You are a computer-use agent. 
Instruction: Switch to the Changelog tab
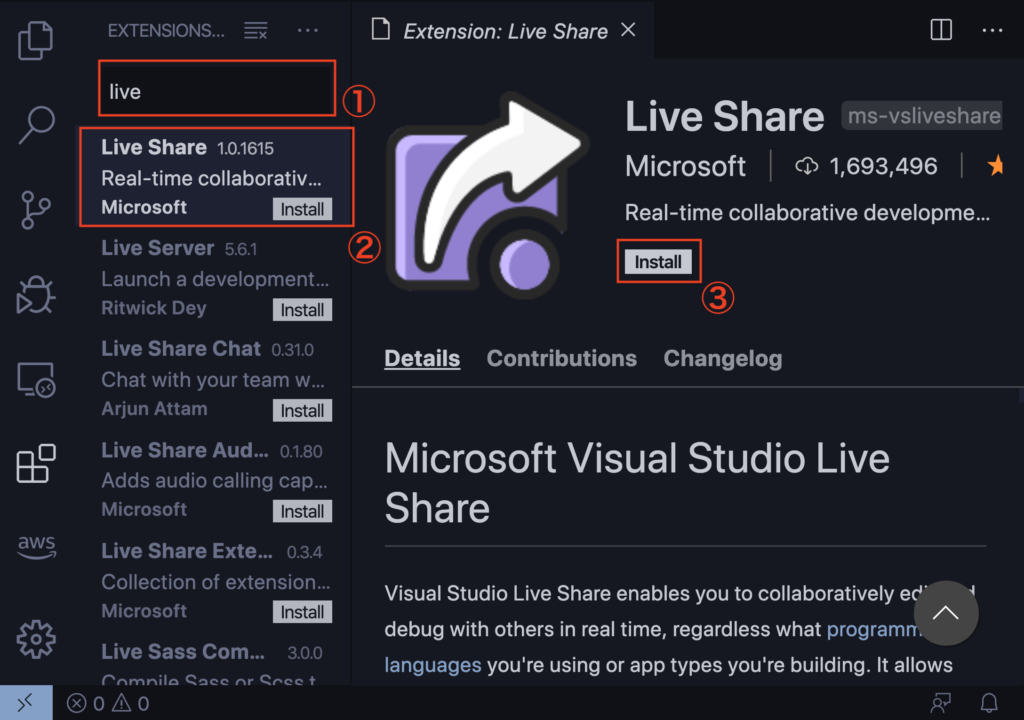722,358
